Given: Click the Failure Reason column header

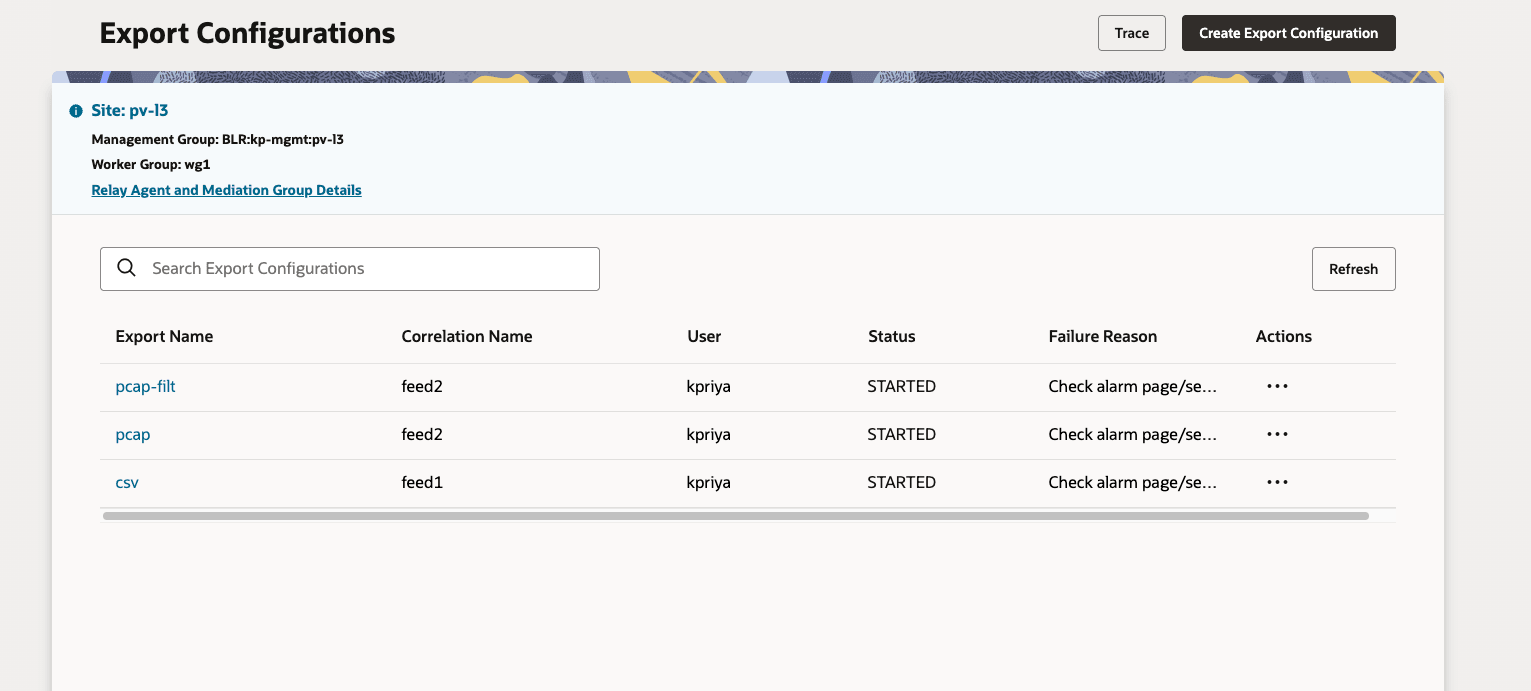Looking at the screenshot, I should [x=1103, y=336].
